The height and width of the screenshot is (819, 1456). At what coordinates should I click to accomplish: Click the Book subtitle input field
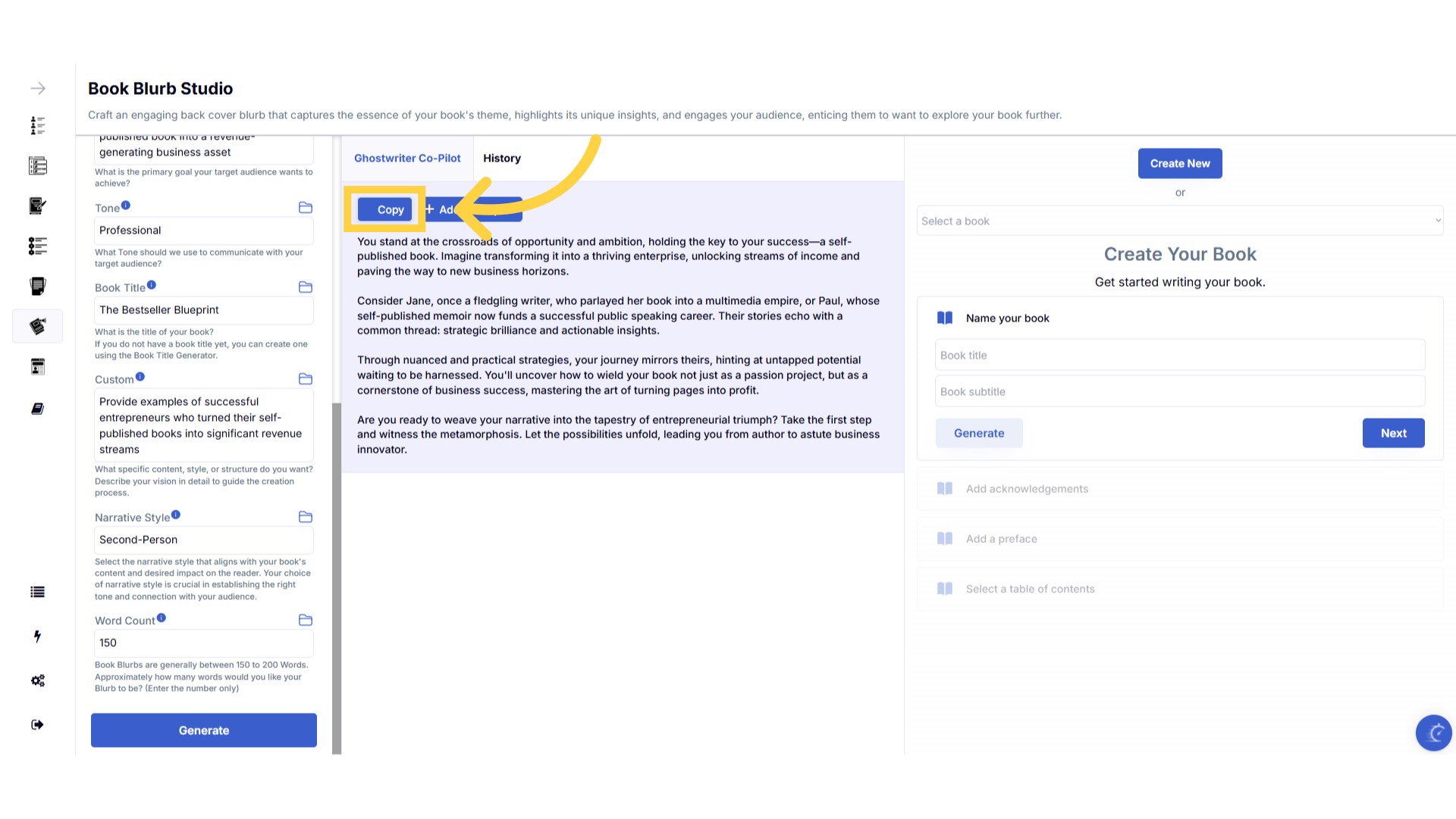(1179, 392)
